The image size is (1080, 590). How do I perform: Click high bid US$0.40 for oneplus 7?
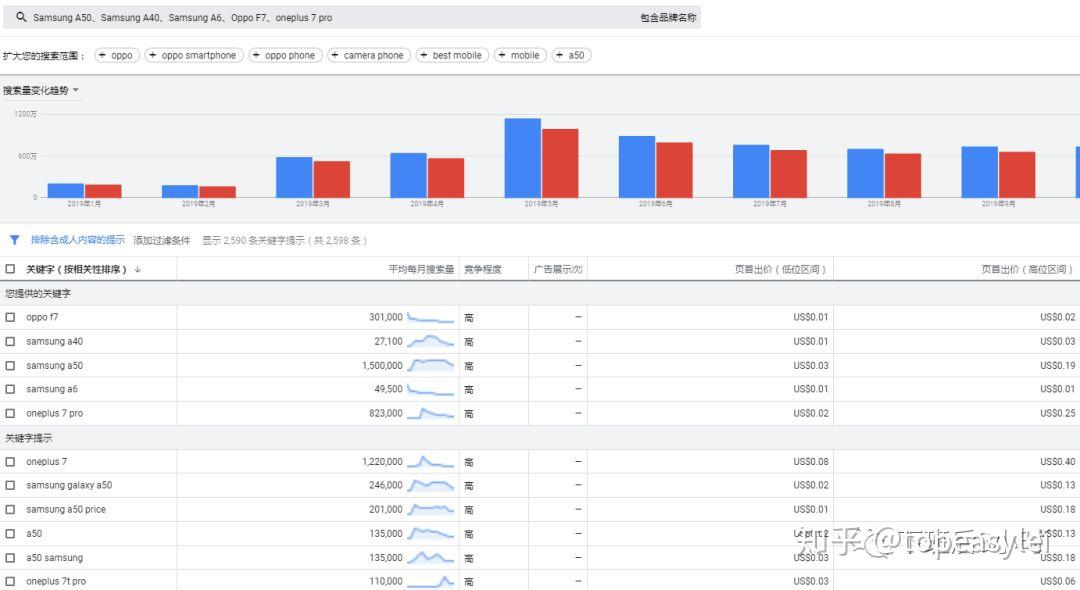1057,461
